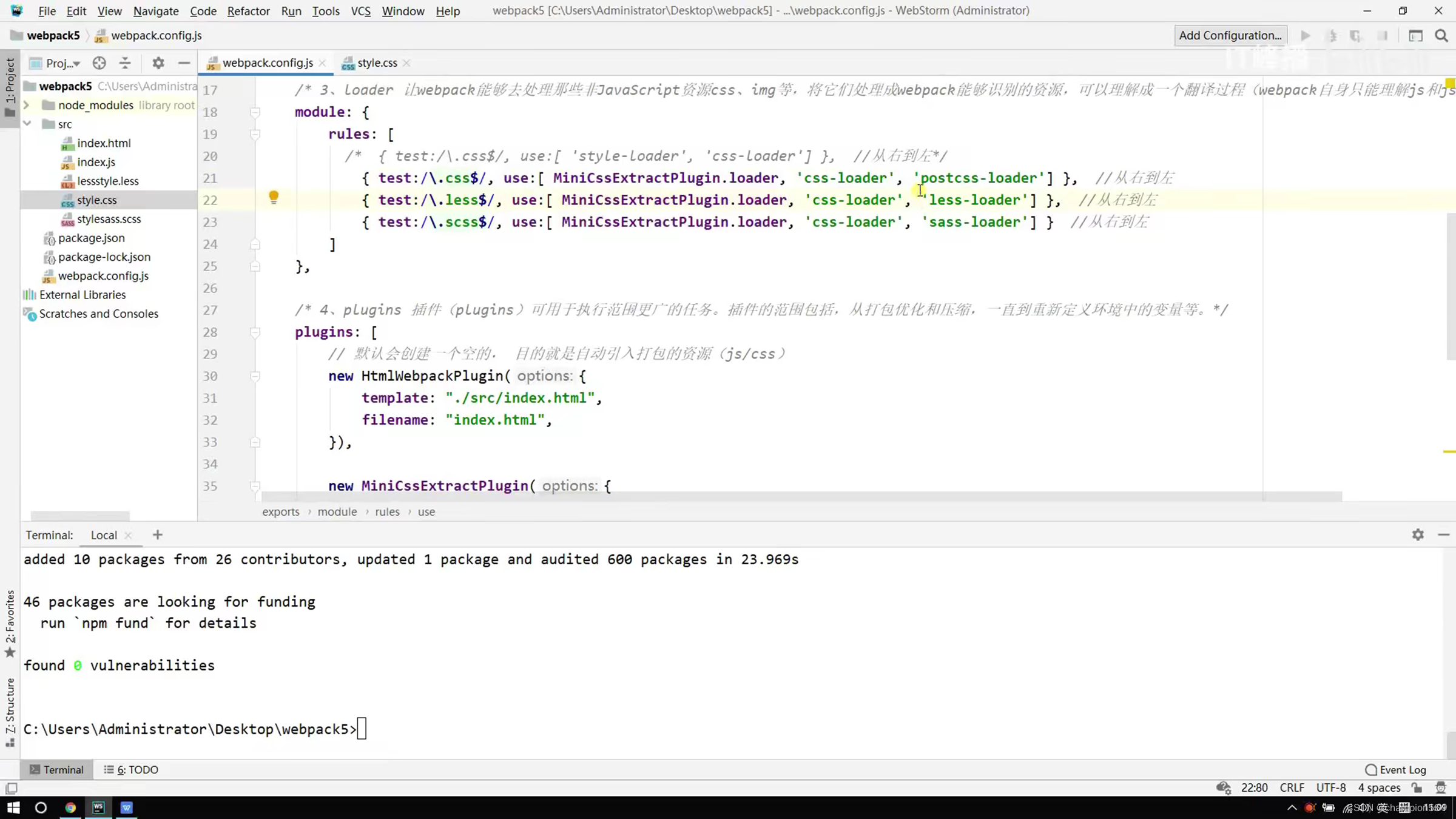Open the Event Log
Image resolution: width=1456 pixels, height=819 pixels.
(1395, 769)
